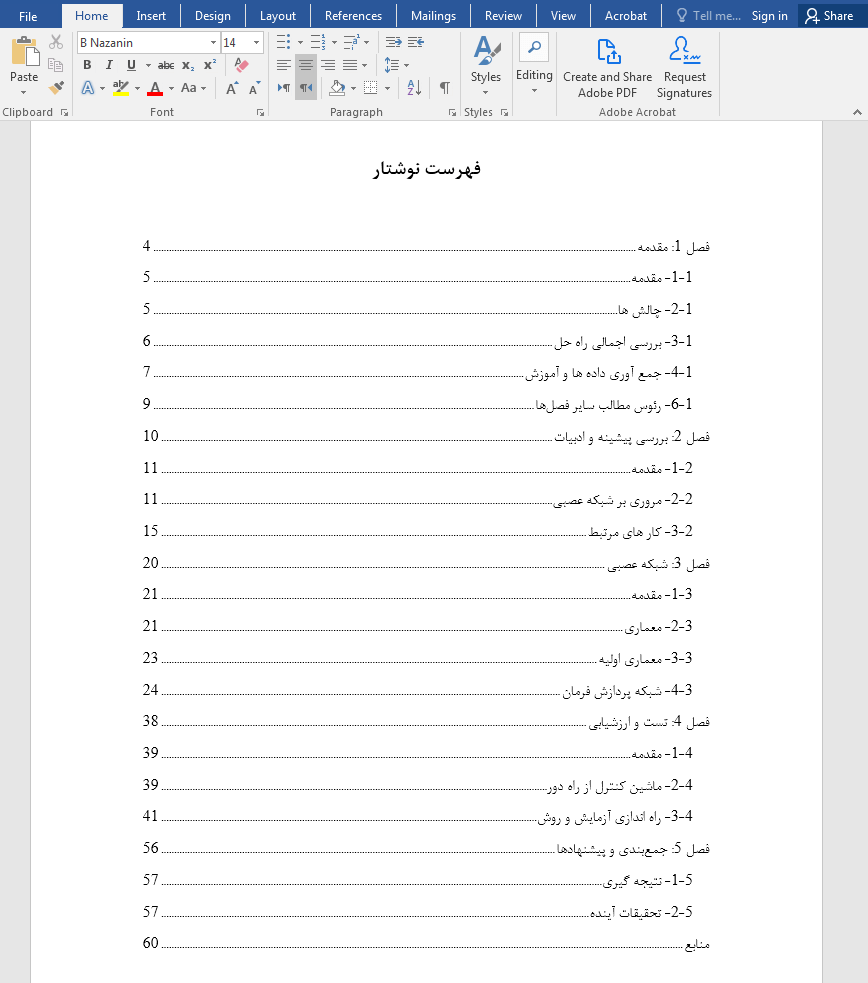Expand font color dropdown arrow

click(x=171, y=88)
